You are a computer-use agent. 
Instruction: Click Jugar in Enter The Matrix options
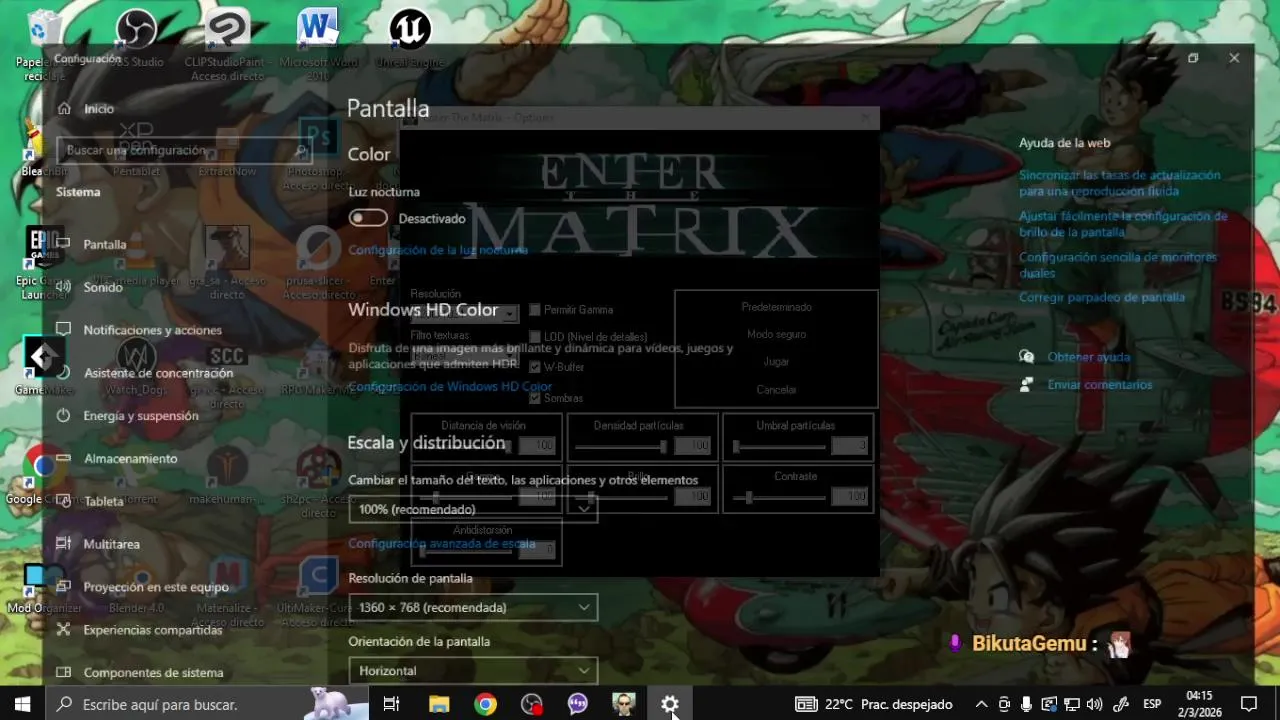click(776, 362)
